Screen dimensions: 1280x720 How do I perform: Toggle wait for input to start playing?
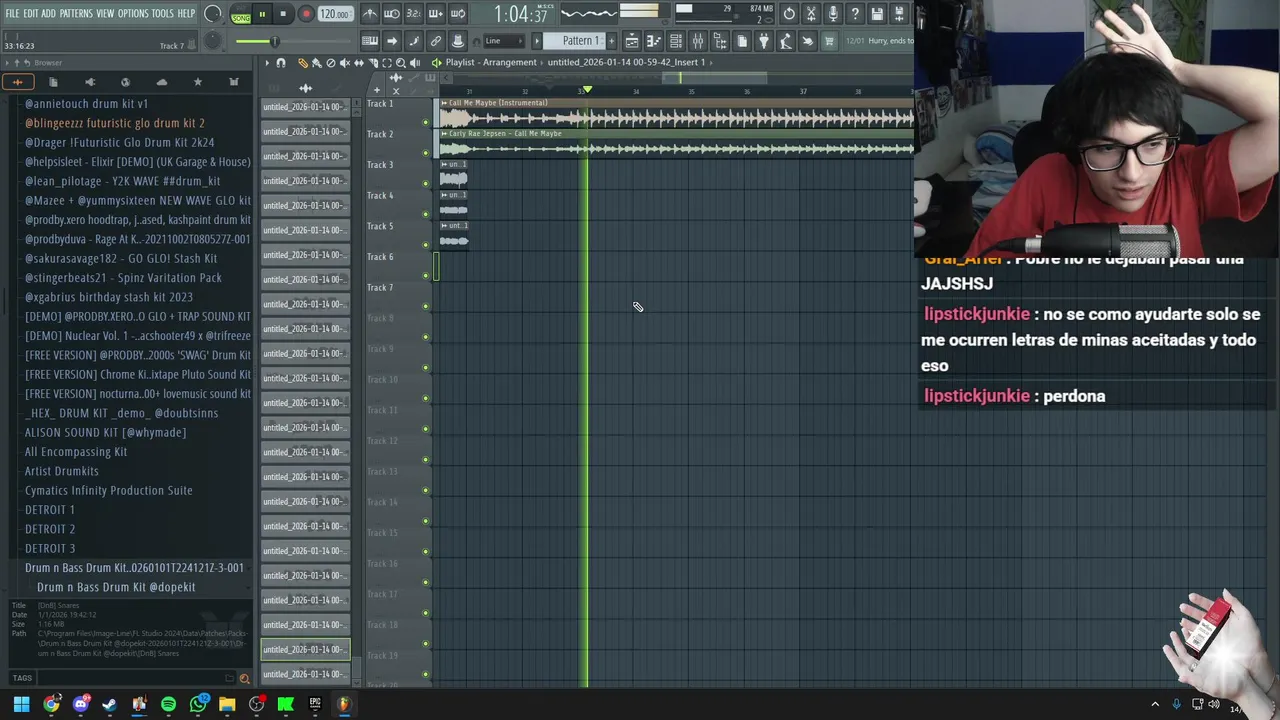pos(392,14)
